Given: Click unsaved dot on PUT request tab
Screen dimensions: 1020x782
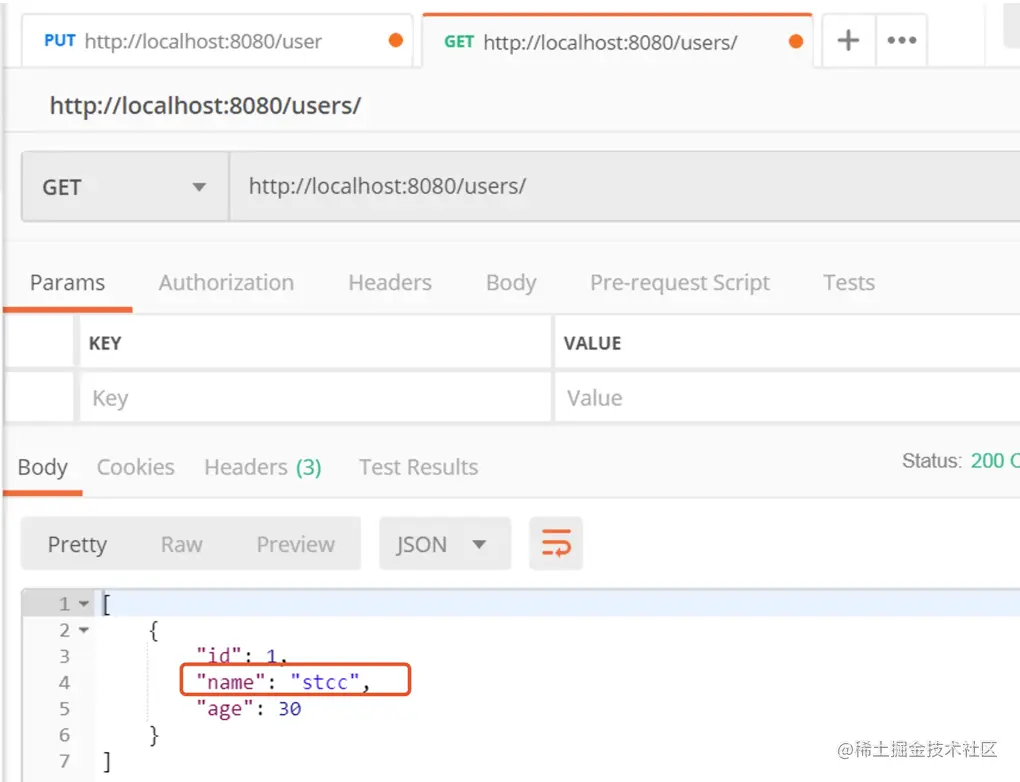Looking at the screenshot, I should [x=396, y=41].
